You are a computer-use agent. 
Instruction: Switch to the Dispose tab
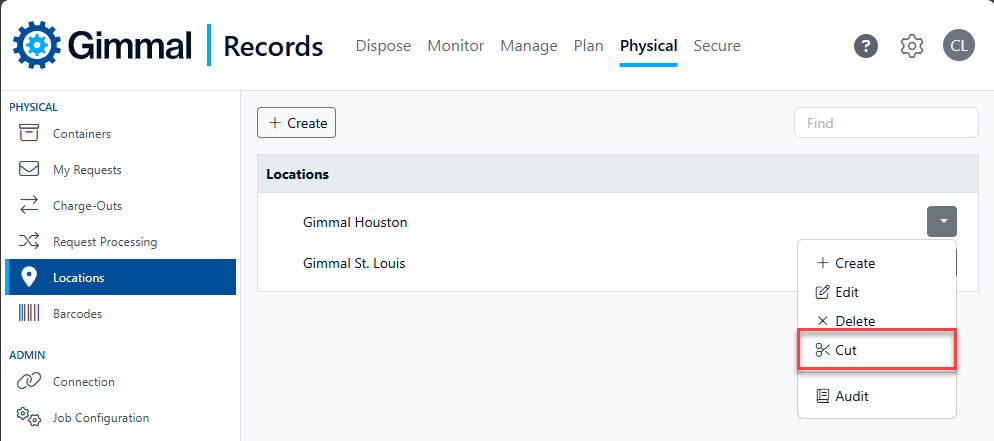click(383, 46)
